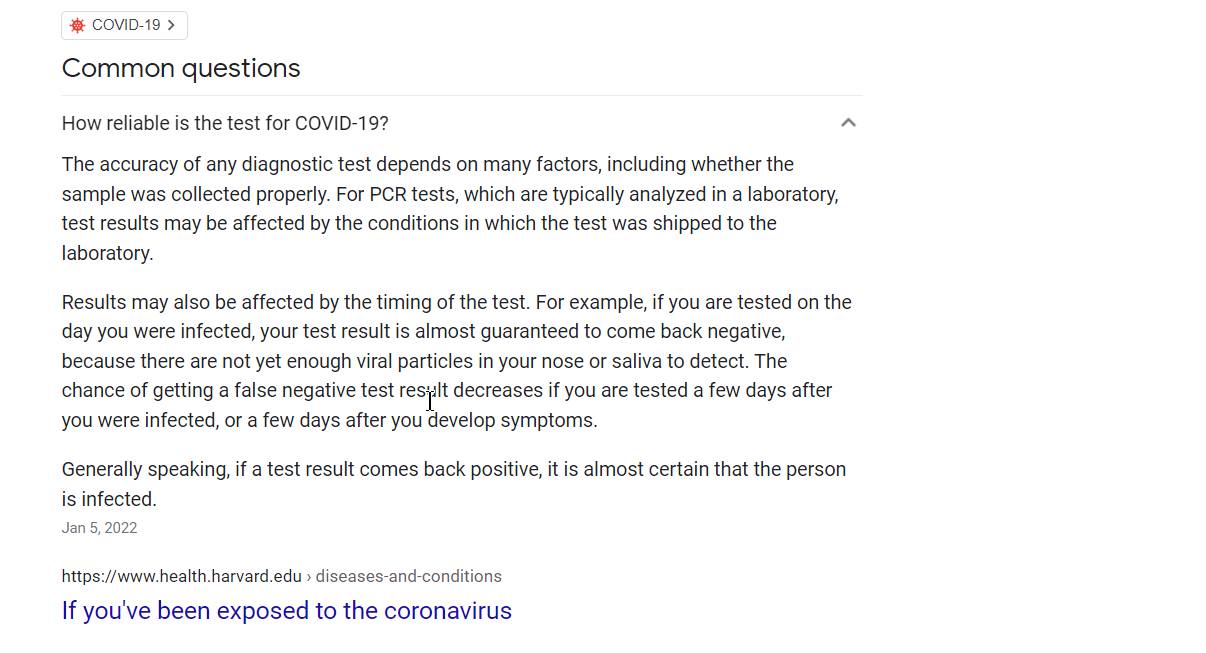This screenshot has height=653, width=1206.
Task: Click the 'Jan 5, 2022' date label
Action: click(x=99, y=528)
